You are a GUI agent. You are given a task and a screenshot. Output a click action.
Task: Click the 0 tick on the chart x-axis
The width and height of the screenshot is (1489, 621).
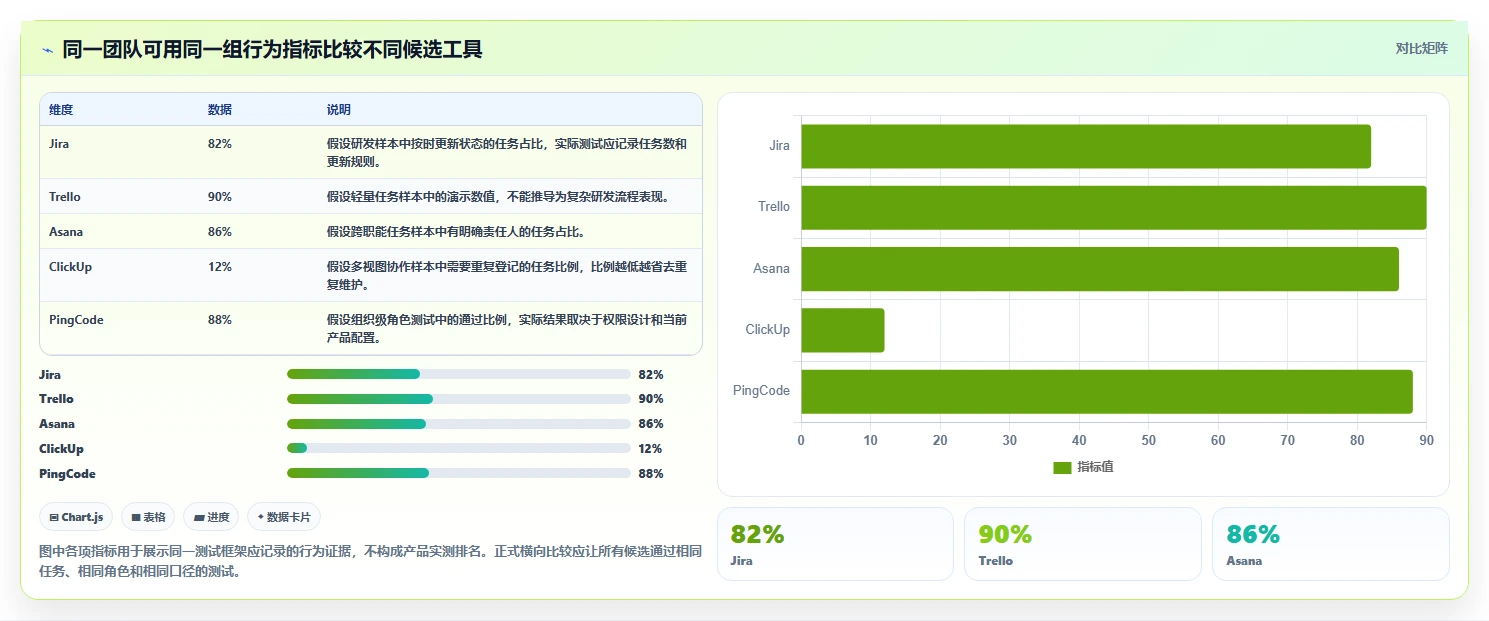801,440
